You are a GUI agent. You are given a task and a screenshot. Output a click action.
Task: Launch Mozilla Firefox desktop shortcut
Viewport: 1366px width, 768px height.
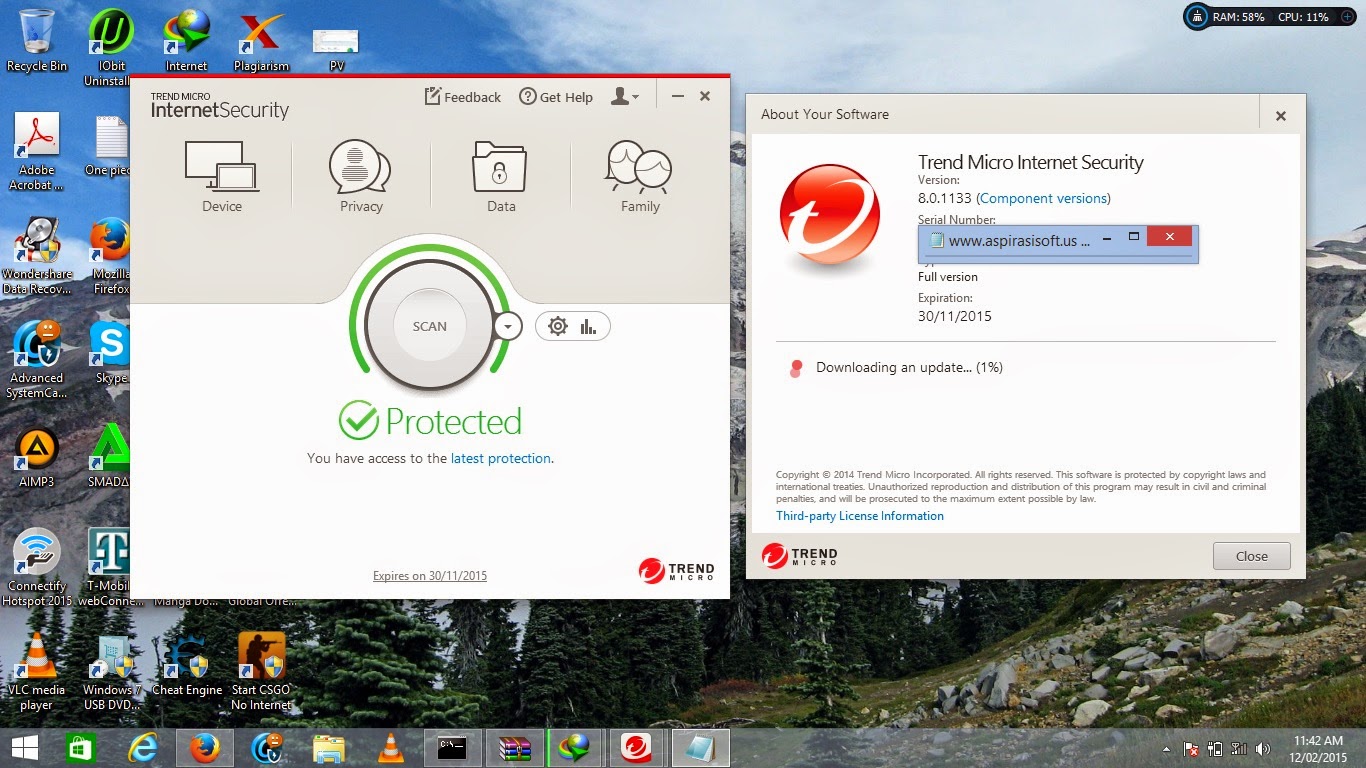coord(110,256)
